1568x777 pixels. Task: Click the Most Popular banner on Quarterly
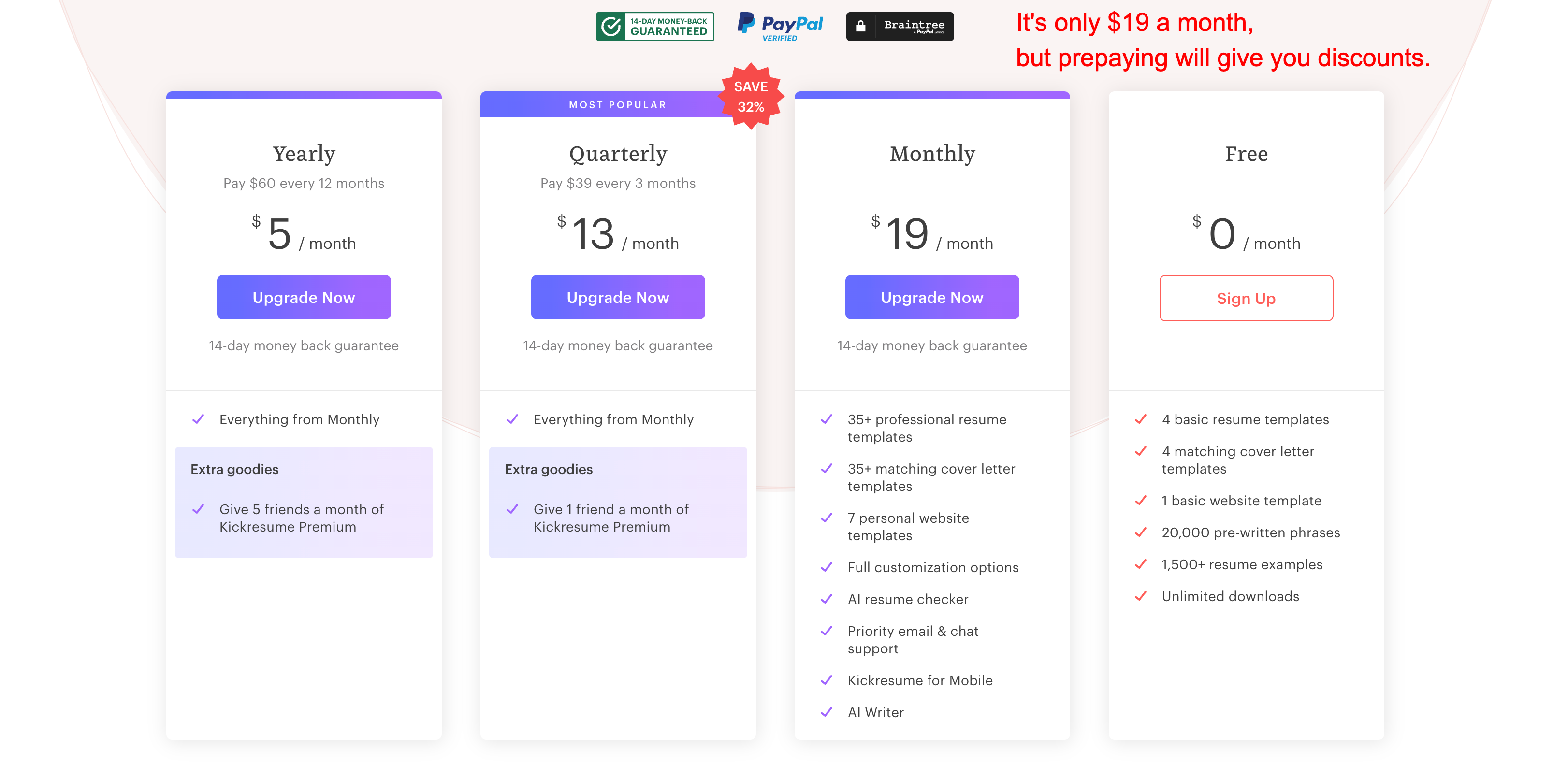pyautogui.click(x=618, y=105)
